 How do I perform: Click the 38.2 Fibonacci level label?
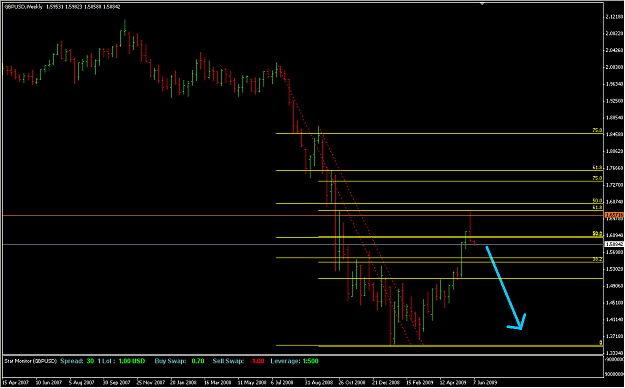pyautogui.click(x=597, y=259)
